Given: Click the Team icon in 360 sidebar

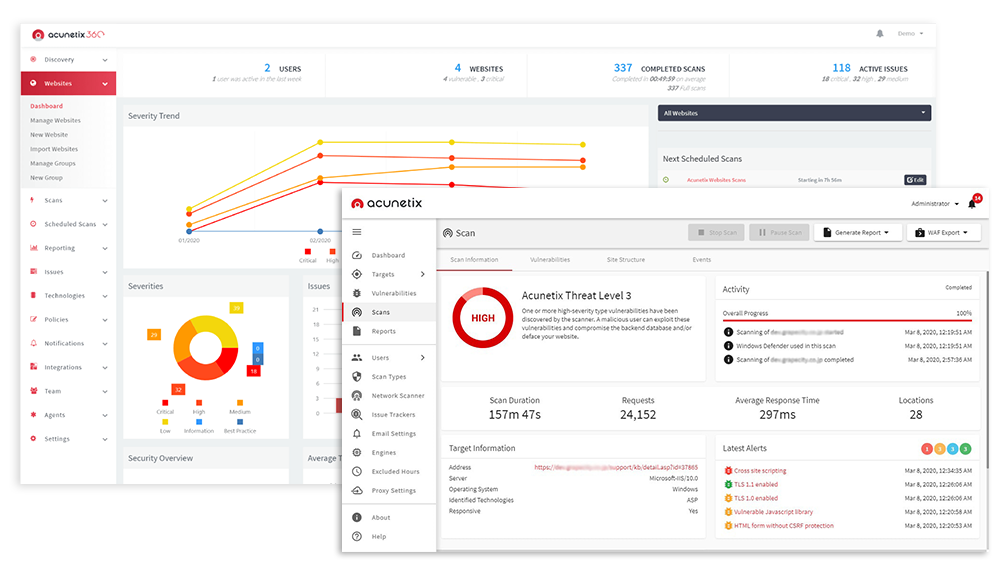Looking at the screenshot, I should click(33, 391).
